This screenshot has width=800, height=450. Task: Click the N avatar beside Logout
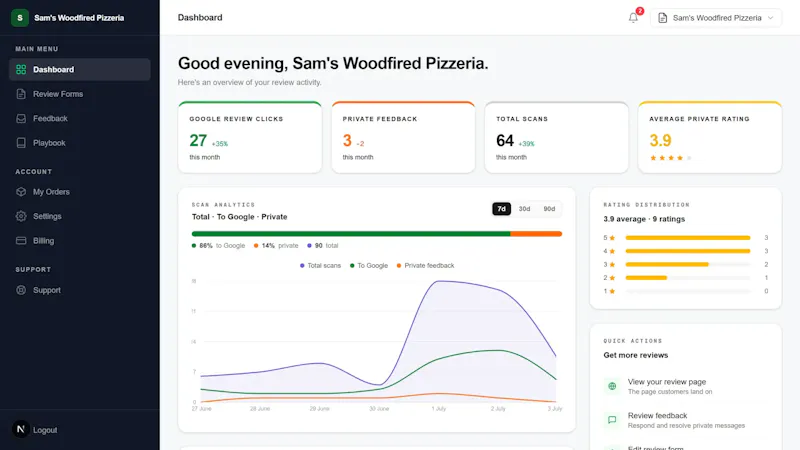point(20,430)
